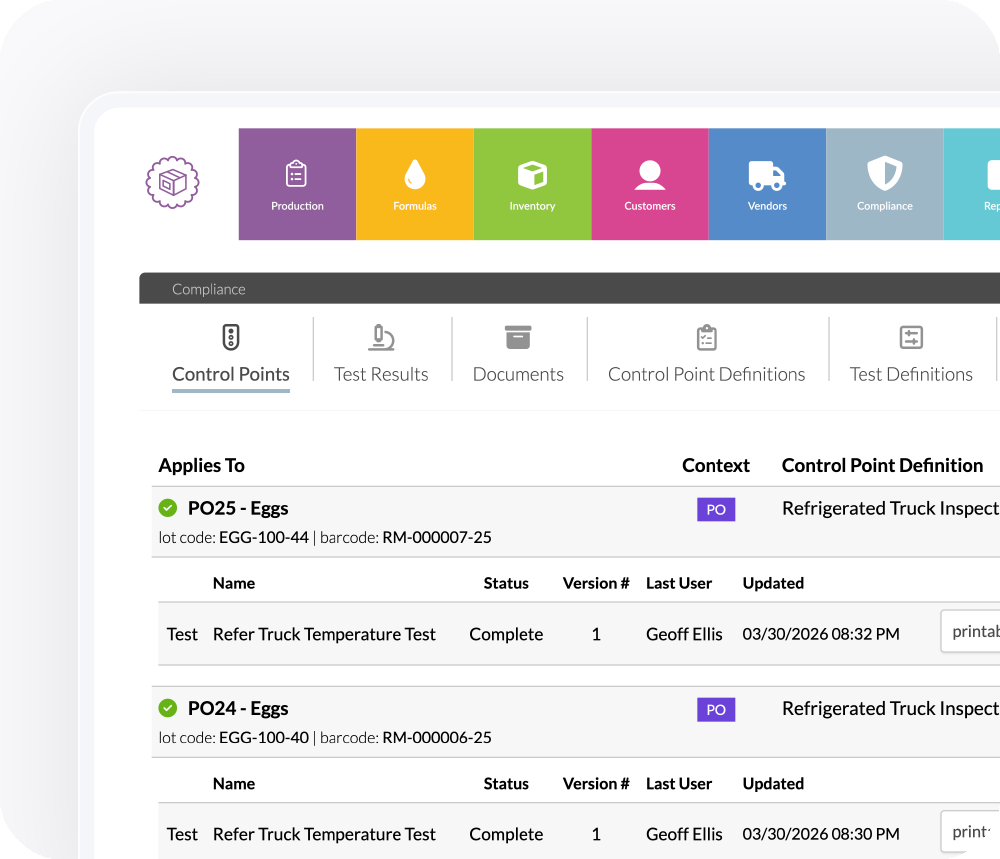Click the app logo box icon

pyautogui.click(x=172, y=183)
